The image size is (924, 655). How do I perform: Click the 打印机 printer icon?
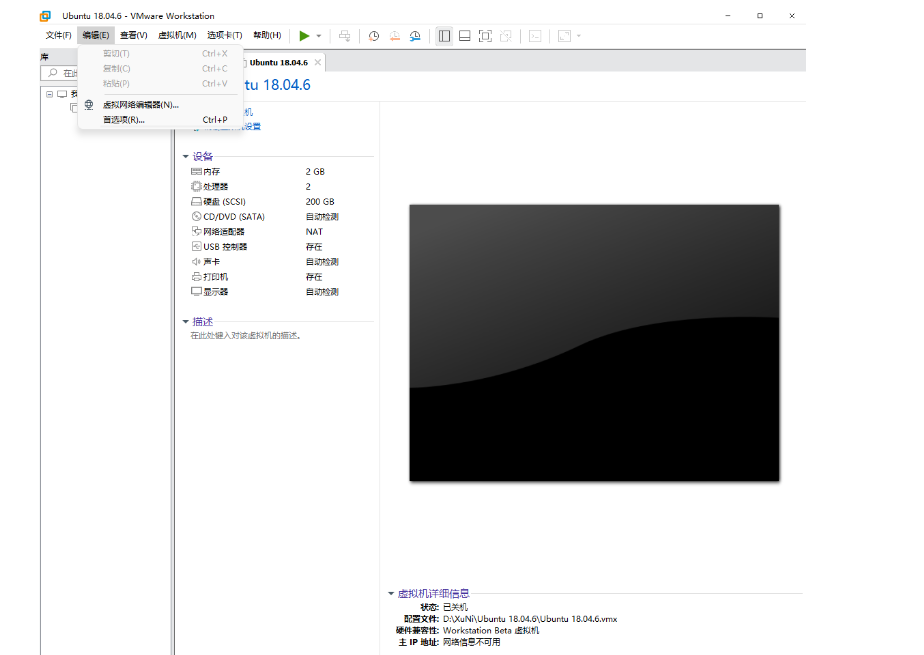click(196, 276)
